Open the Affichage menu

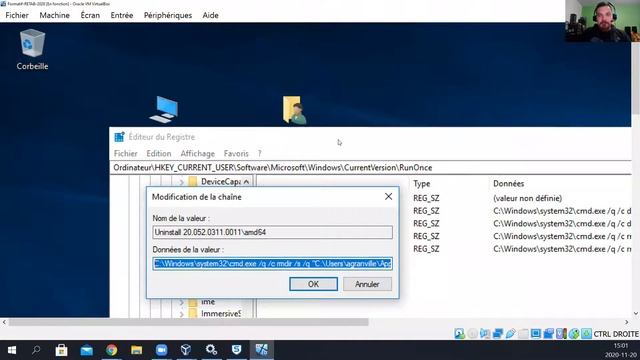coord(198,153)
